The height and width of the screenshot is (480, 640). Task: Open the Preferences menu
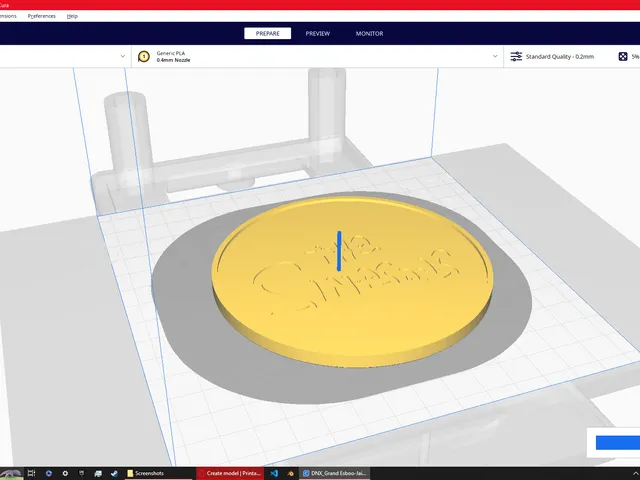coord(42,16)
